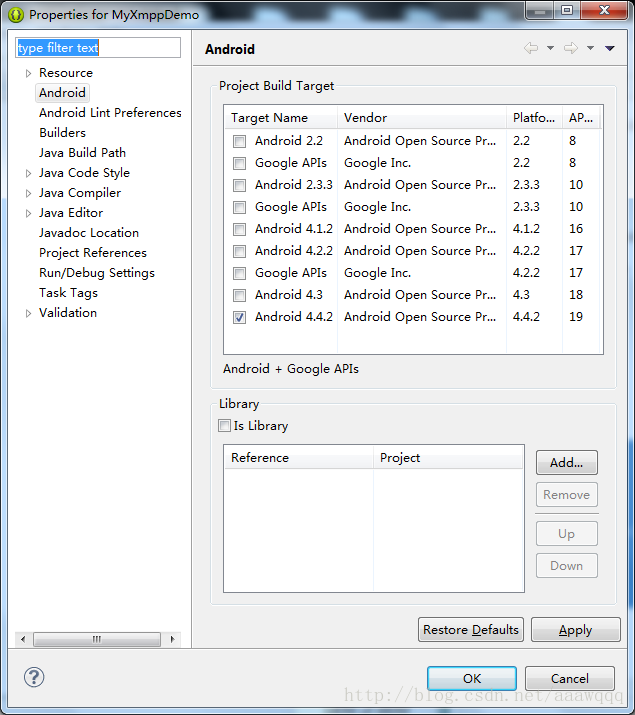This screenshot has height=715, width=635.
Task: Open the Run/Debug Settings page
Action: click(x=97, y=273)
